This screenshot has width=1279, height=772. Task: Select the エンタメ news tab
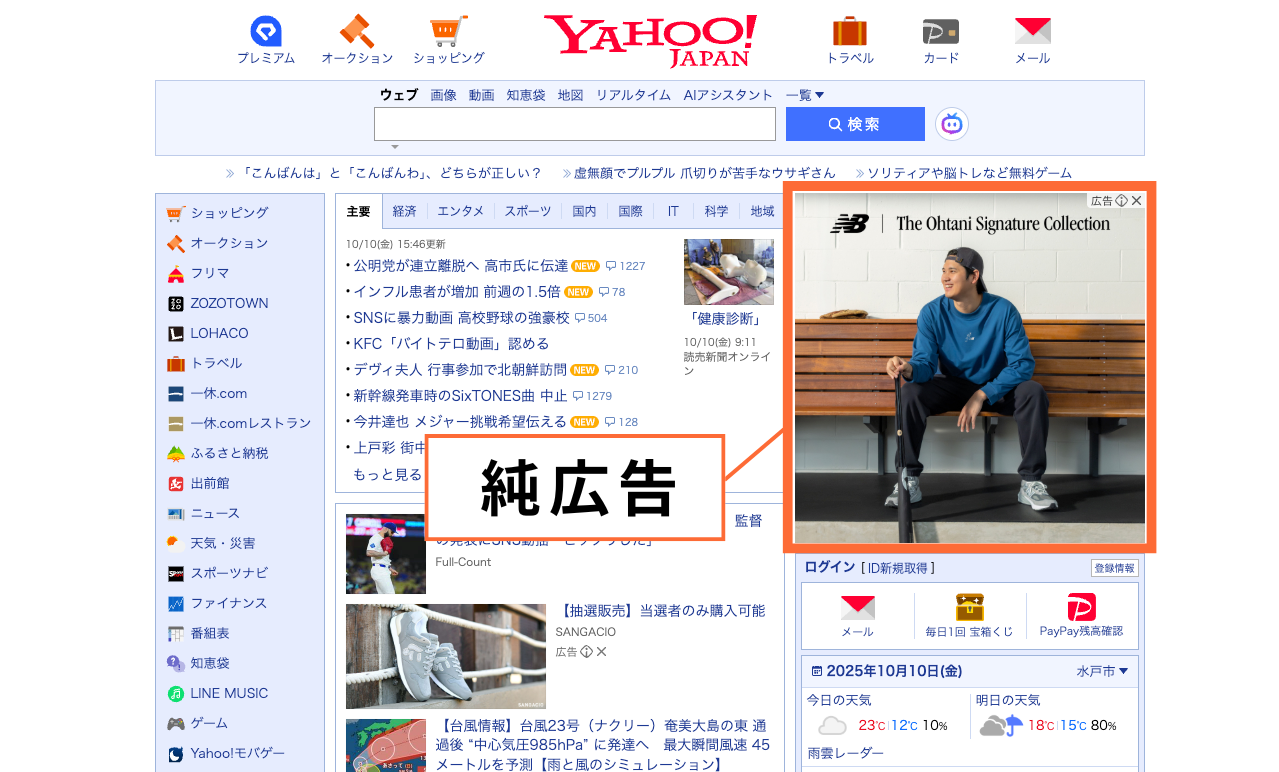460,211
